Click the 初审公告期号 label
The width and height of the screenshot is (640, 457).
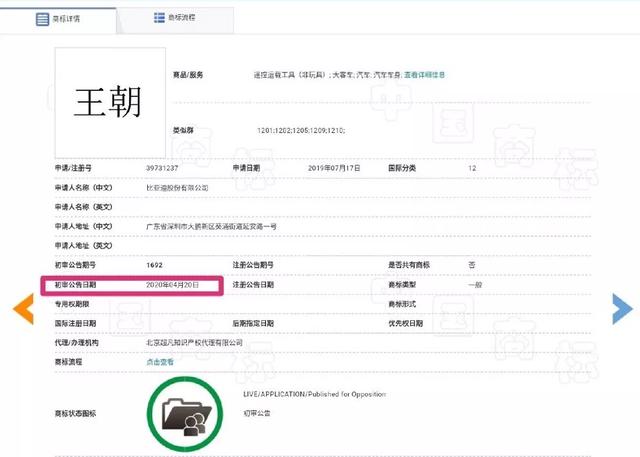pos(76,265)
